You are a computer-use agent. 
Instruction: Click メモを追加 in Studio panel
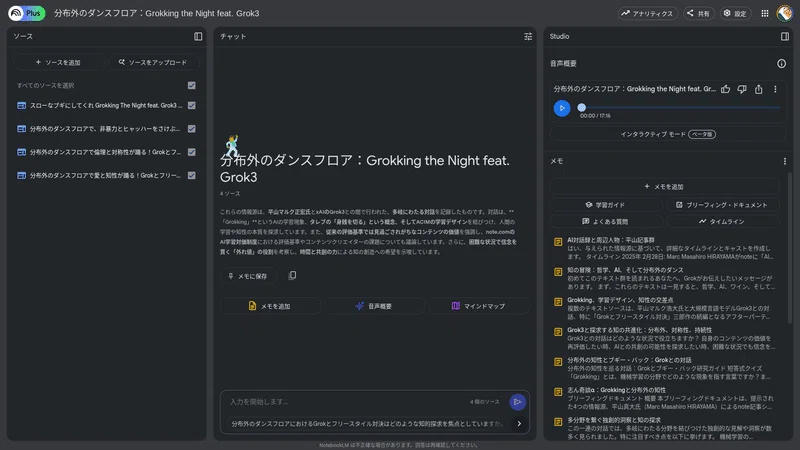(664, 186)
